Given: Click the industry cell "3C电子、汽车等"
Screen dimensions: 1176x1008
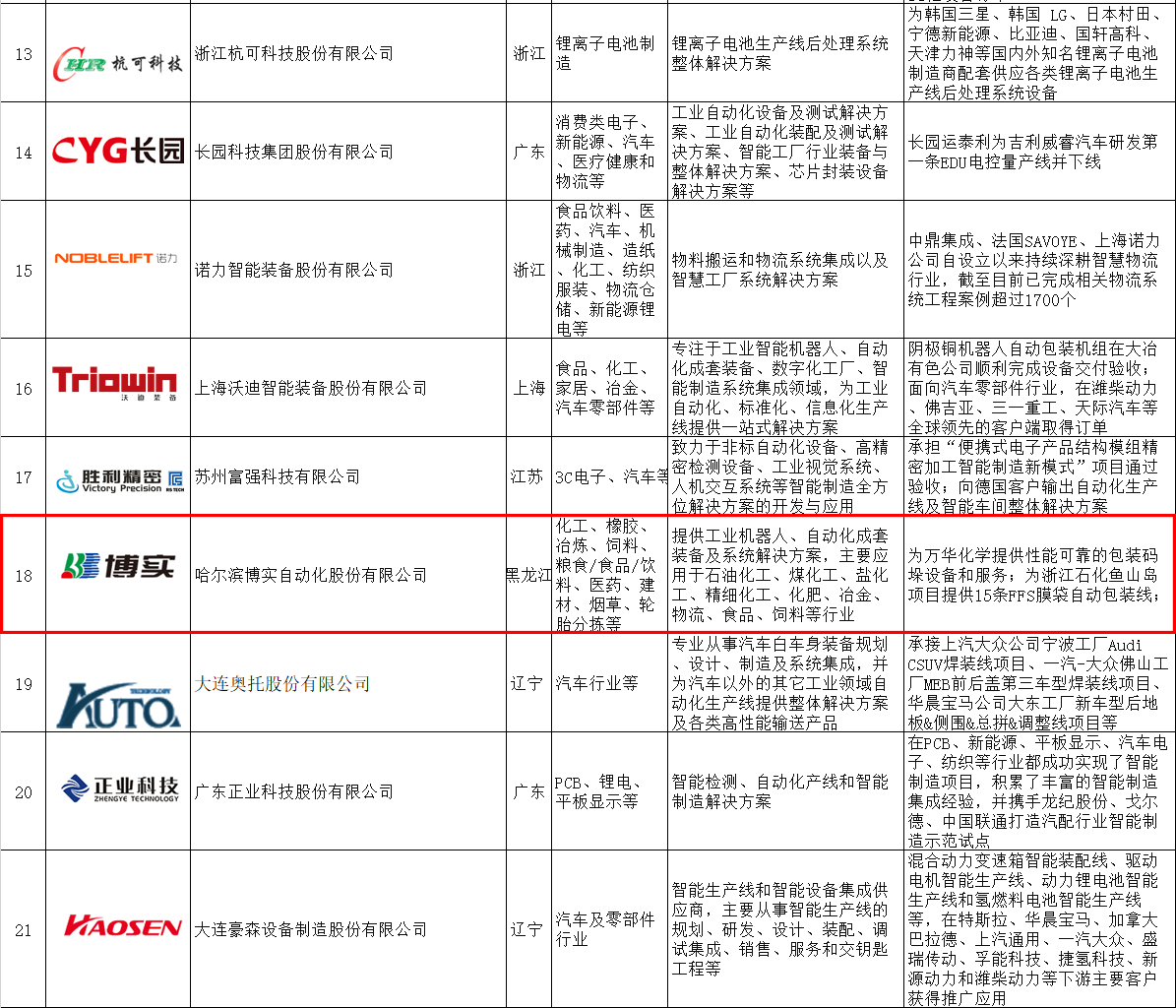Looking at the screenshot, I should click(x=611, y=476).
